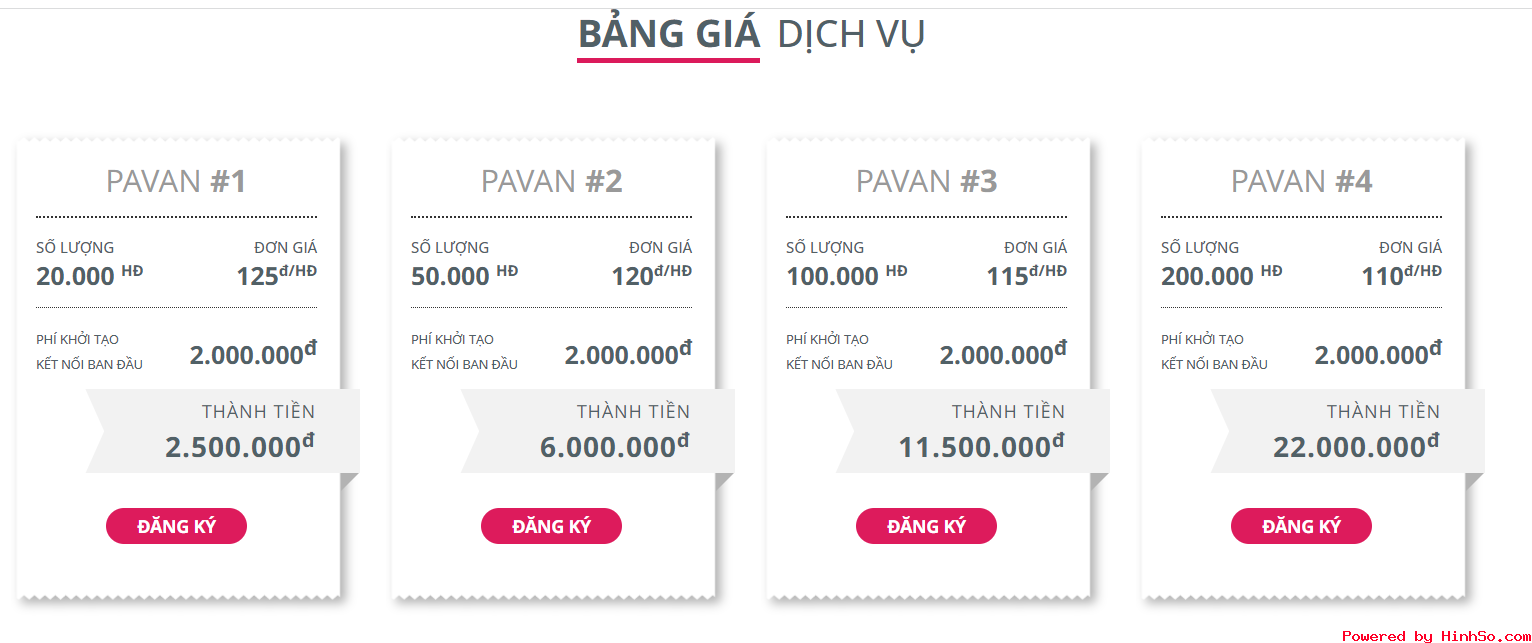Click the 11.500.000đ total price ribbon
The height and width of the screenshot is (643, 1532).
click(973, 431)
